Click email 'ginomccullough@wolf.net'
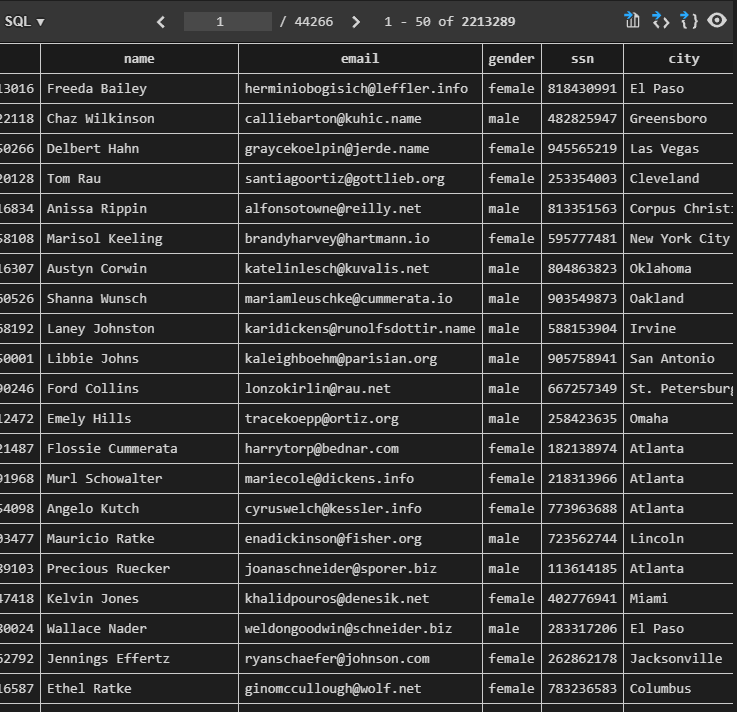This screenshot has height=712, width=737. click(333, 689)
